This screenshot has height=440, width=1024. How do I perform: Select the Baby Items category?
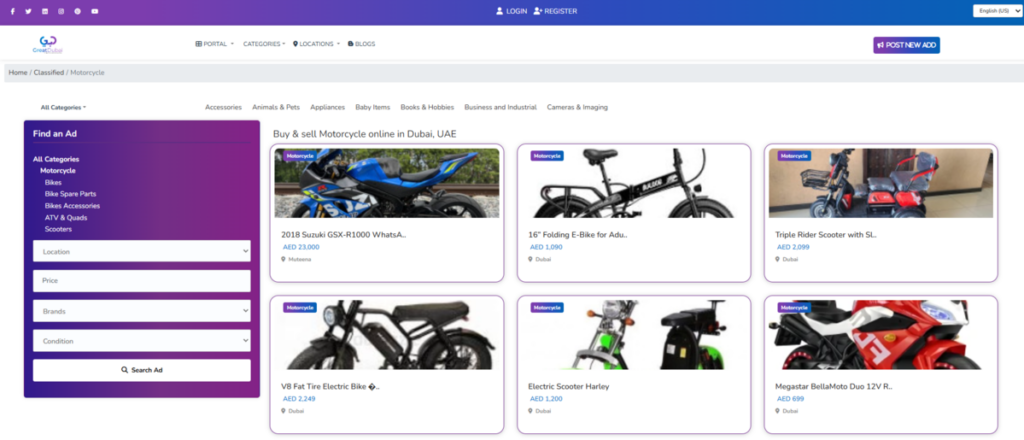pos(373,107)
